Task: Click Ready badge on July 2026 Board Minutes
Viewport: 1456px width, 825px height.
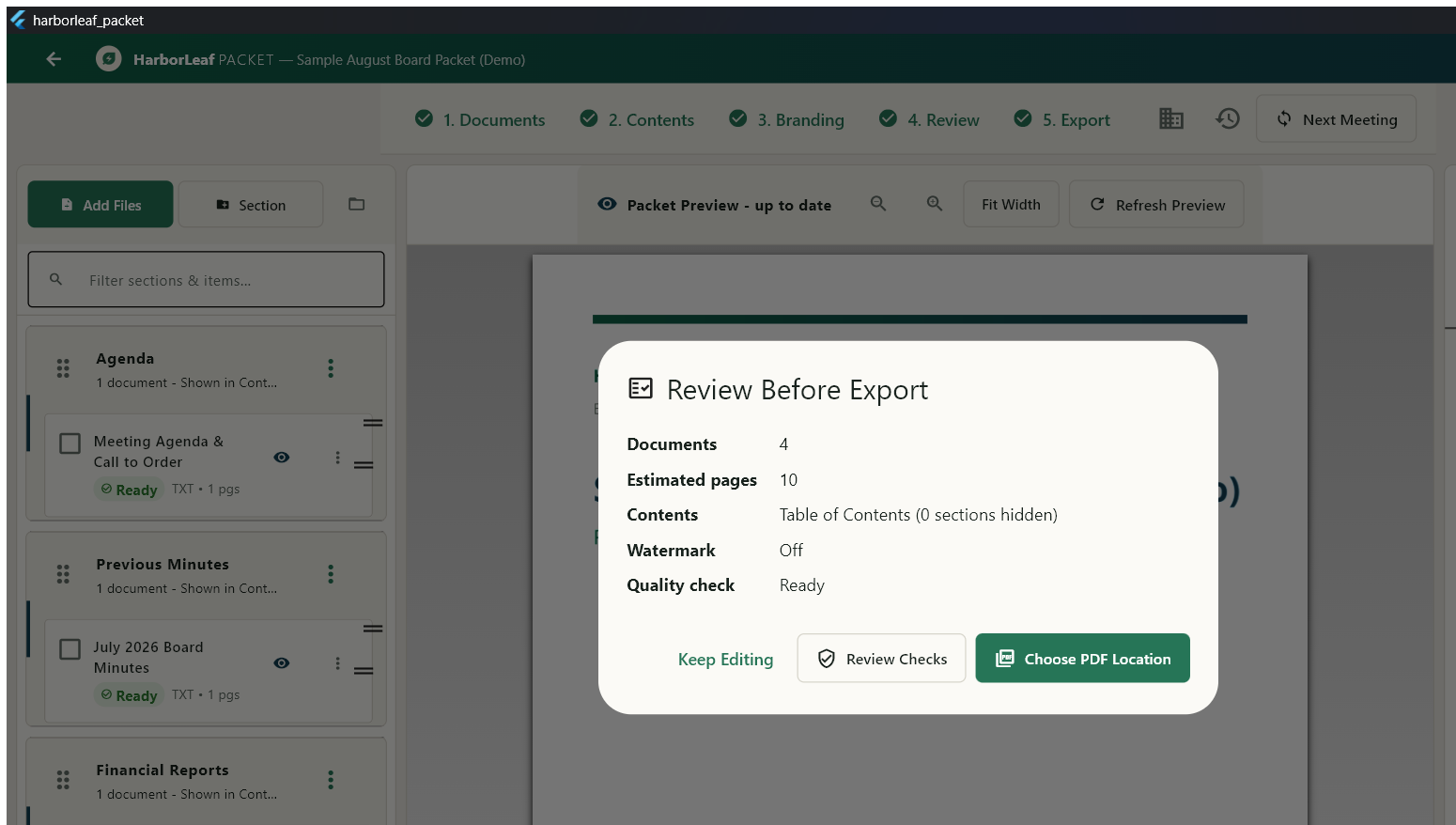Action: 129,695
